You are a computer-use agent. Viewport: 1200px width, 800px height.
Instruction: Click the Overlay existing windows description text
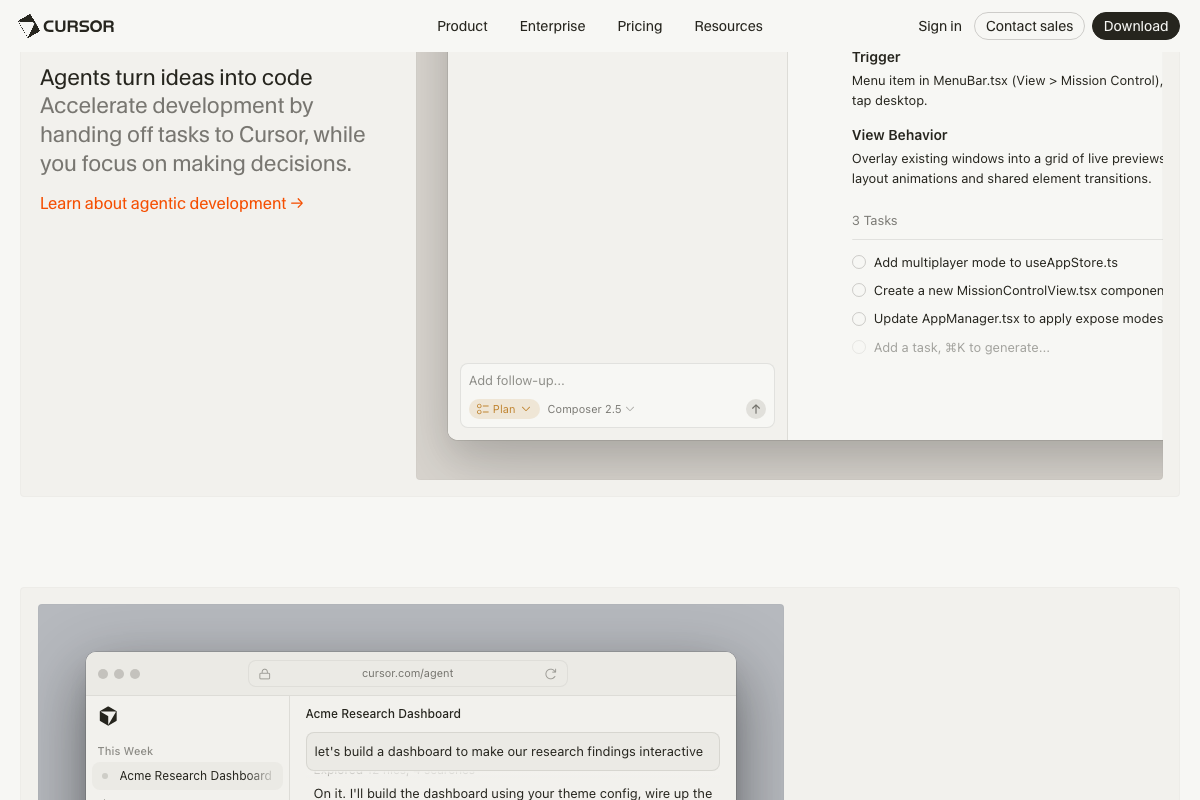point(1007,169)
